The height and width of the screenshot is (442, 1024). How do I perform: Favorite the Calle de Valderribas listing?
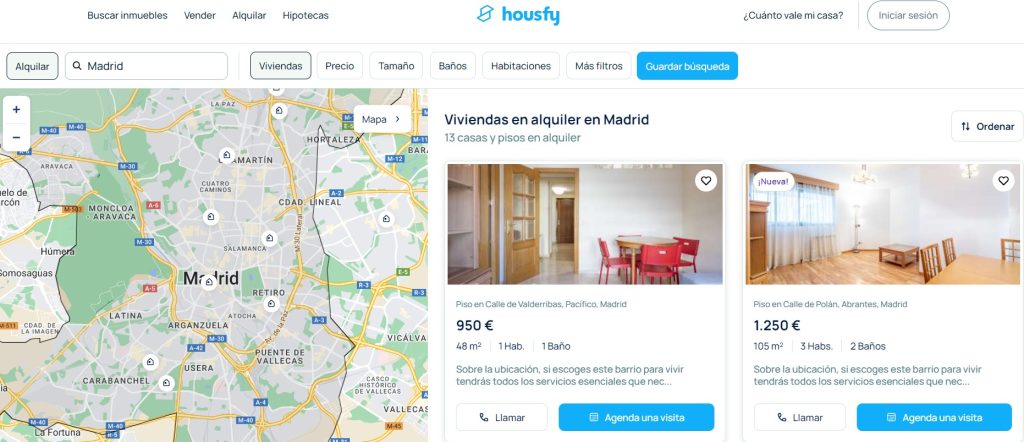[705, 180]
